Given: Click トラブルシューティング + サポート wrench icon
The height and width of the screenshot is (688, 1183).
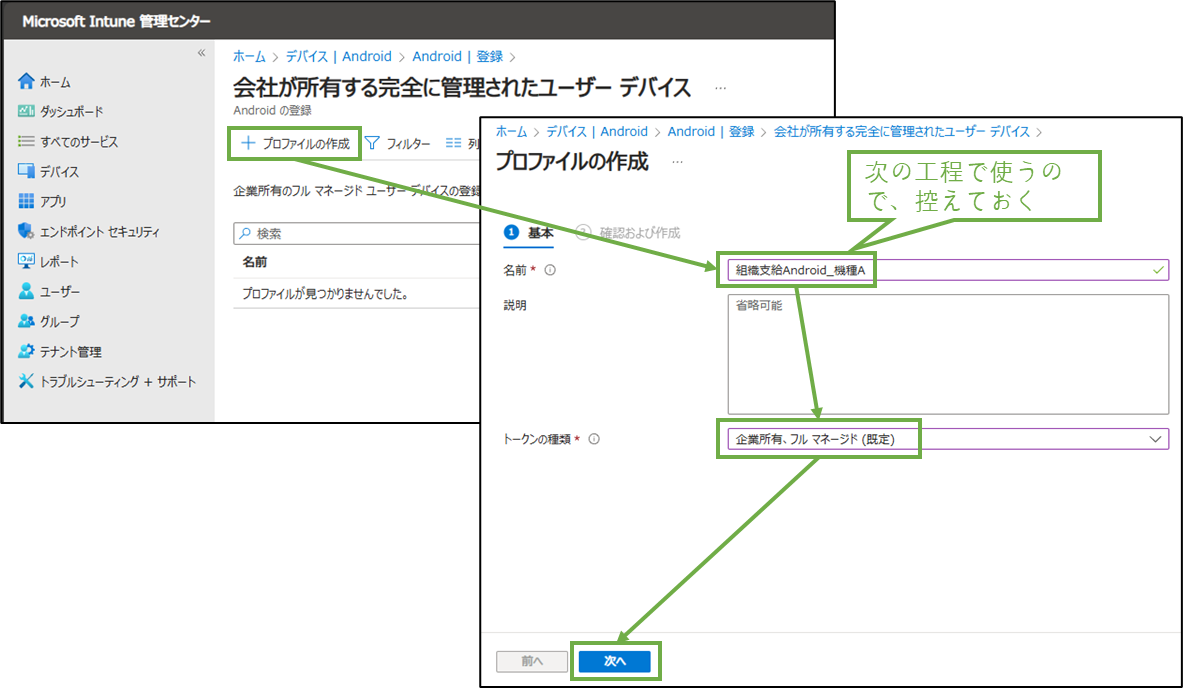Looking at the screenshot, I should pyautogui.click(x=26, y=381).
